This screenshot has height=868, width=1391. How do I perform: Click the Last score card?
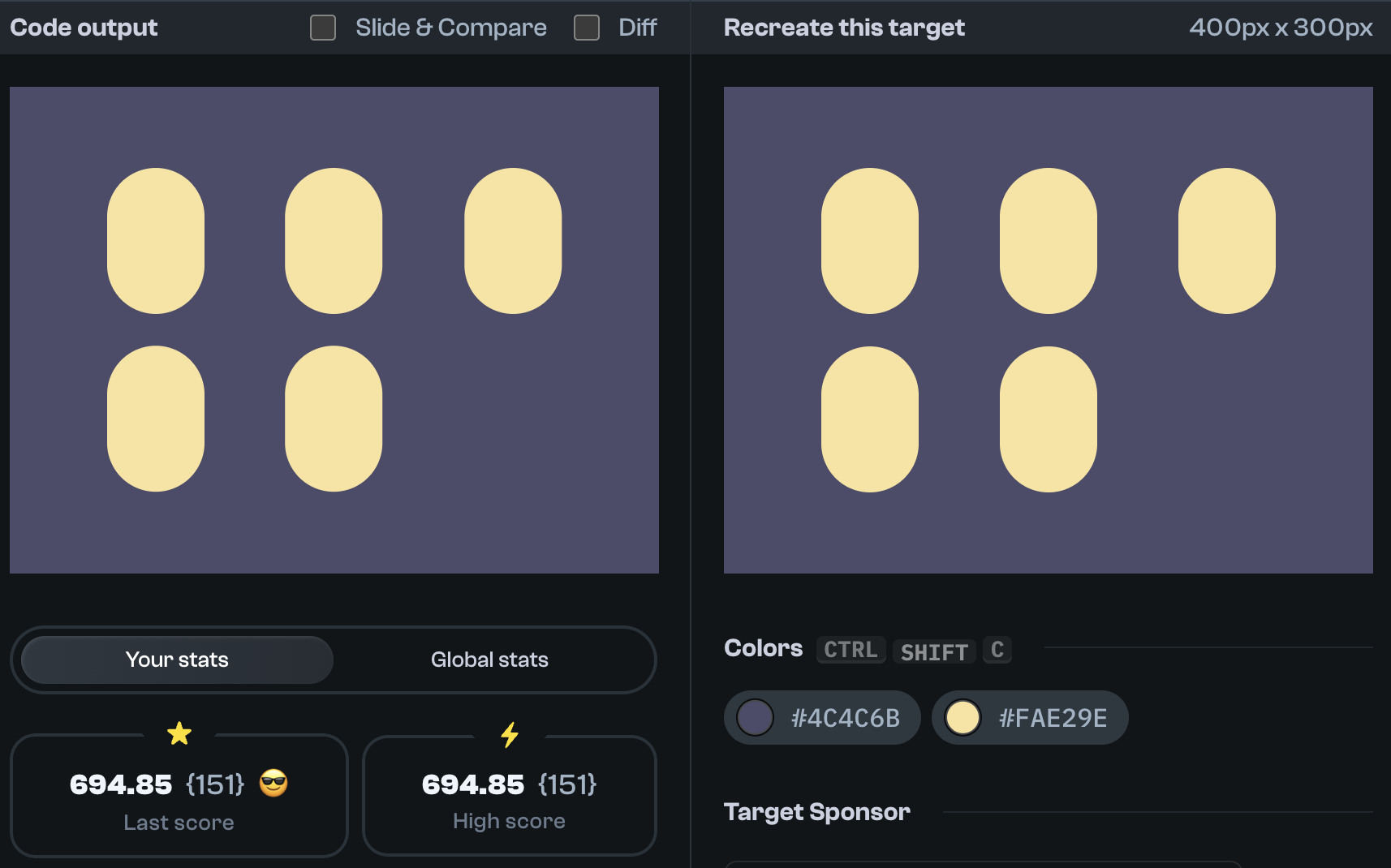click(179, 795)
